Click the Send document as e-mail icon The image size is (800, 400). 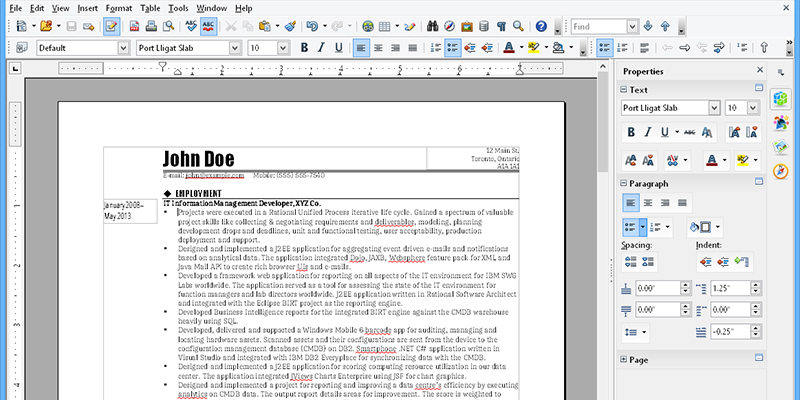89,26
